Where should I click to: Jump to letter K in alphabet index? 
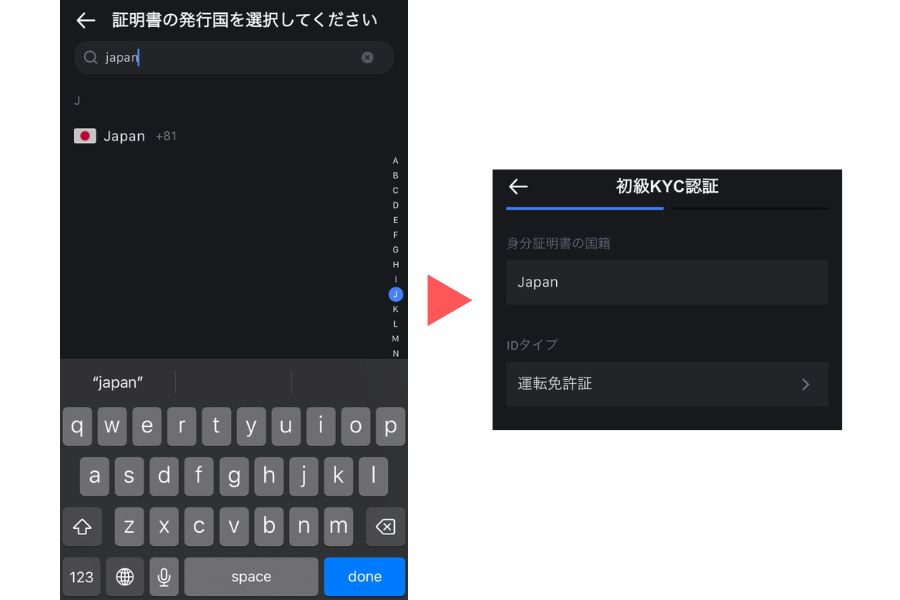tap(395, 309)
